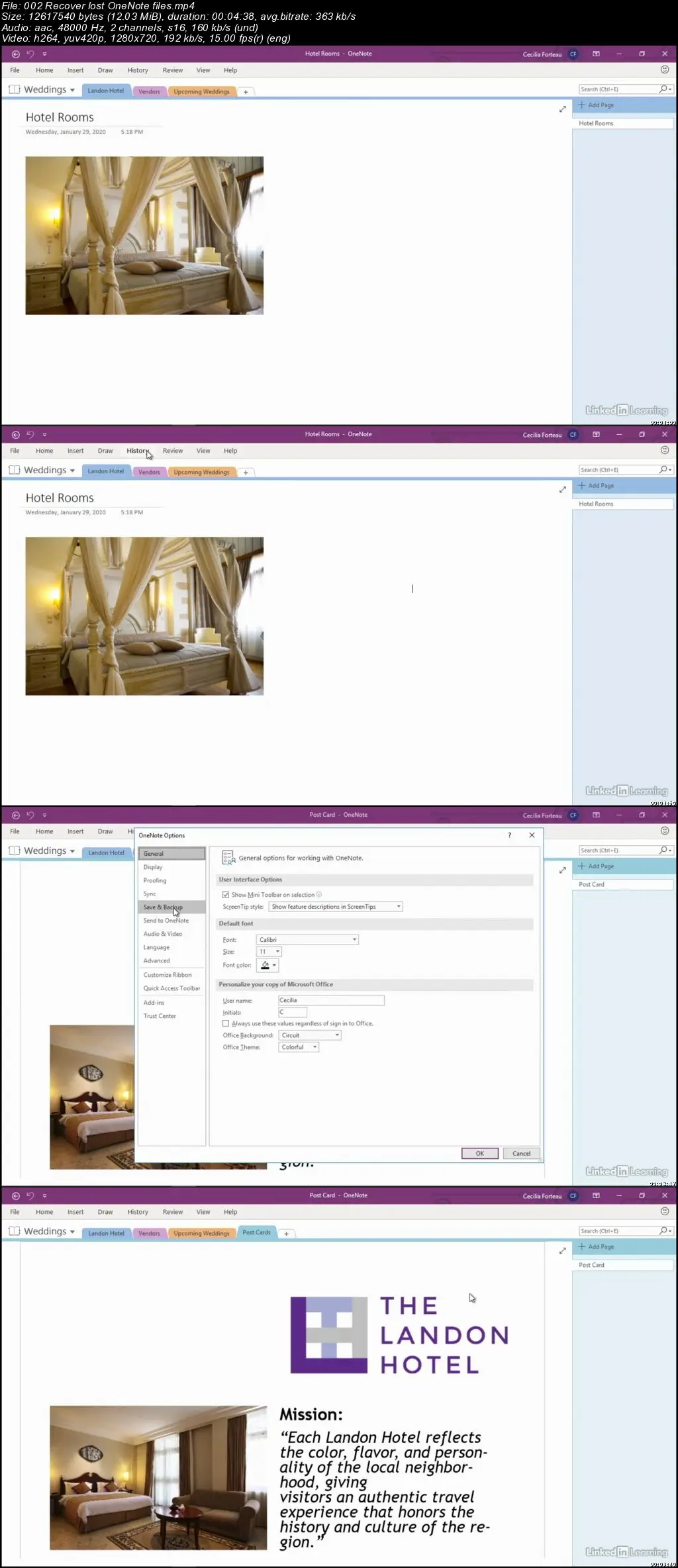Click the Mission hotel room photo on Post Cards page
The width and height of the screenshot is (678, 1568).
click(x=158, y=1478)
